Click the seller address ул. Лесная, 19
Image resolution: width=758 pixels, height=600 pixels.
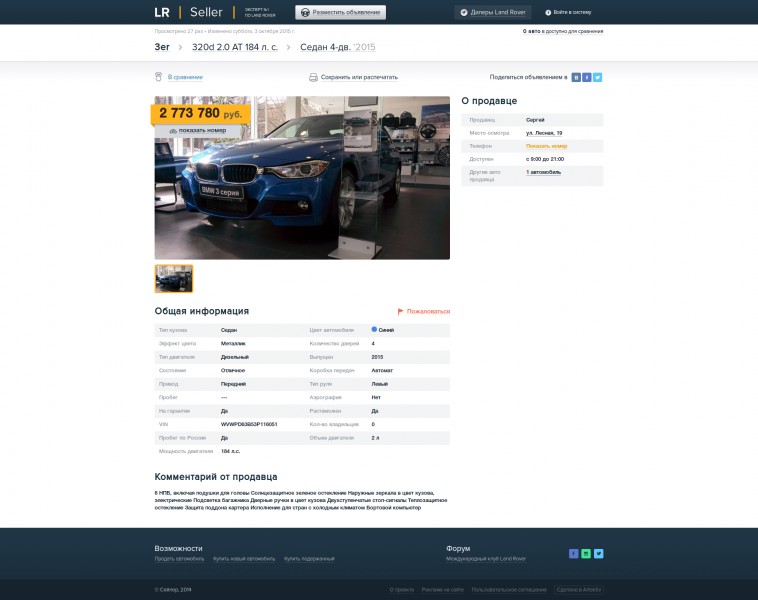[544, 133]
